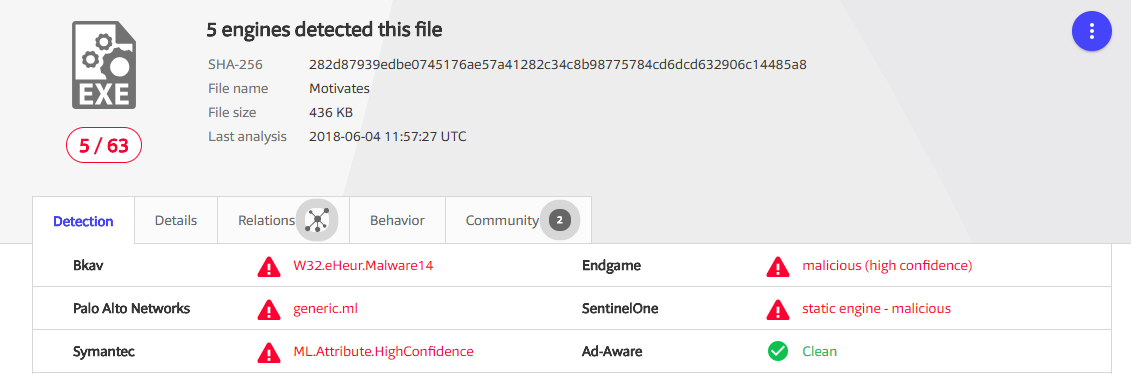Click the SentinelOne warning triangle icon

[778, 310]
